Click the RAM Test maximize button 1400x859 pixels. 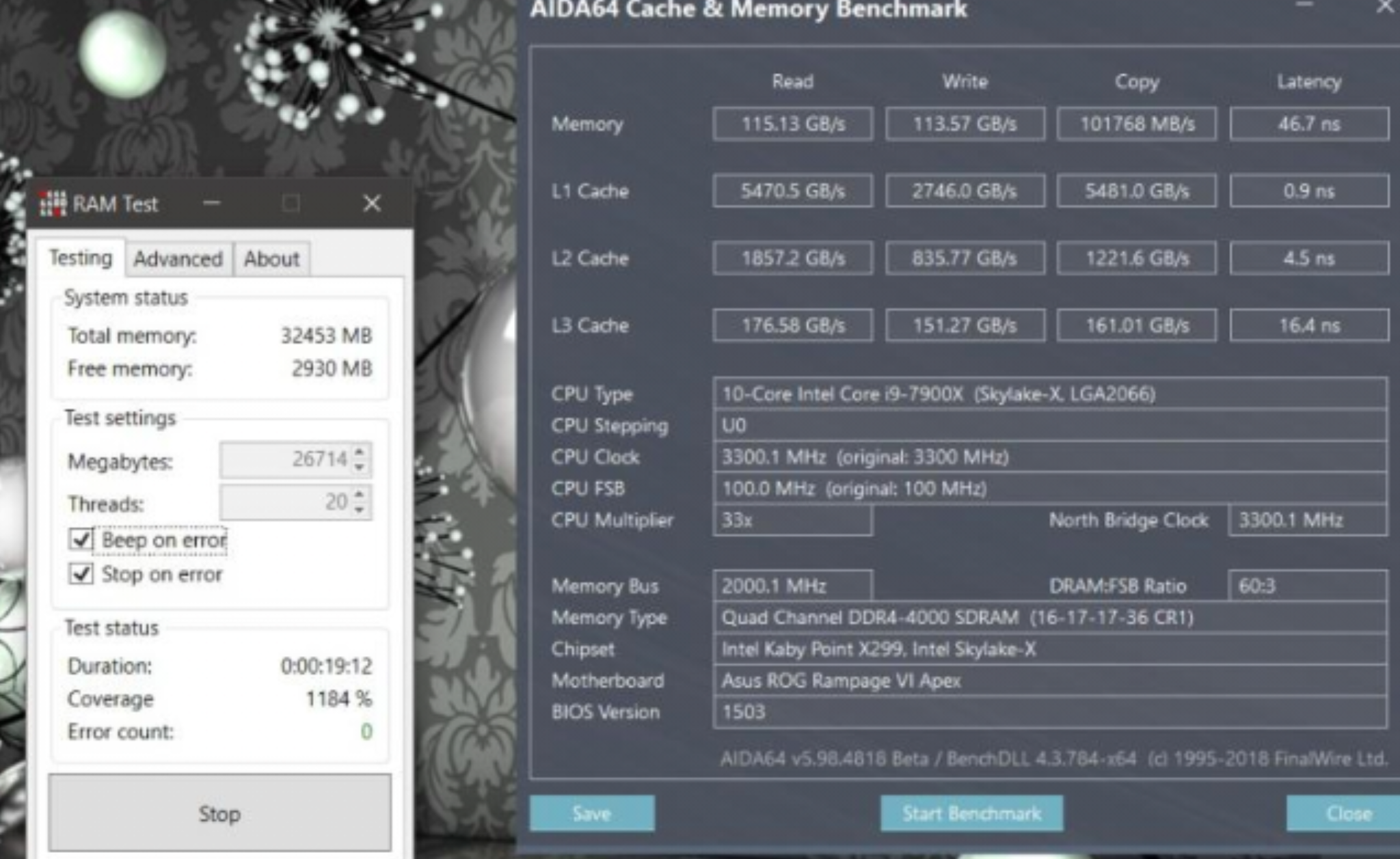291,203
